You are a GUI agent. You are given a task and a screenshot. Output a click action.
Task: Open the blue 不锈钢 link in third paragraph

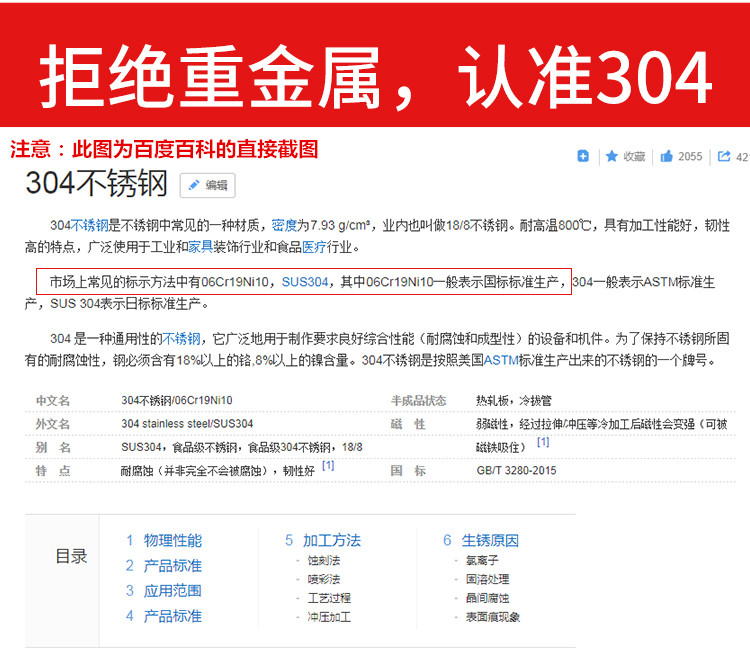pyautogui.click(x=181, y=339)
